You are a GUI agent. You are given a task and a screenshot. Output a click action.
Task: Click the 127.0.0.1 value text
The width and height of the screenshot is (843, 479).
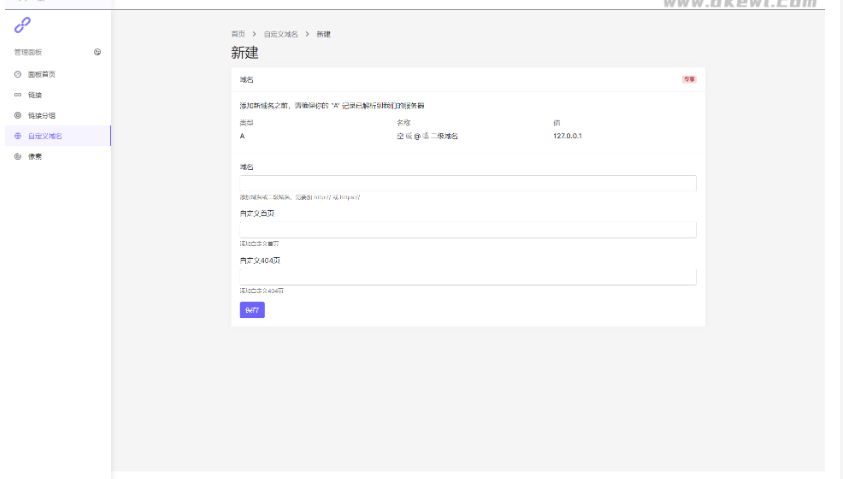(567, 136)
